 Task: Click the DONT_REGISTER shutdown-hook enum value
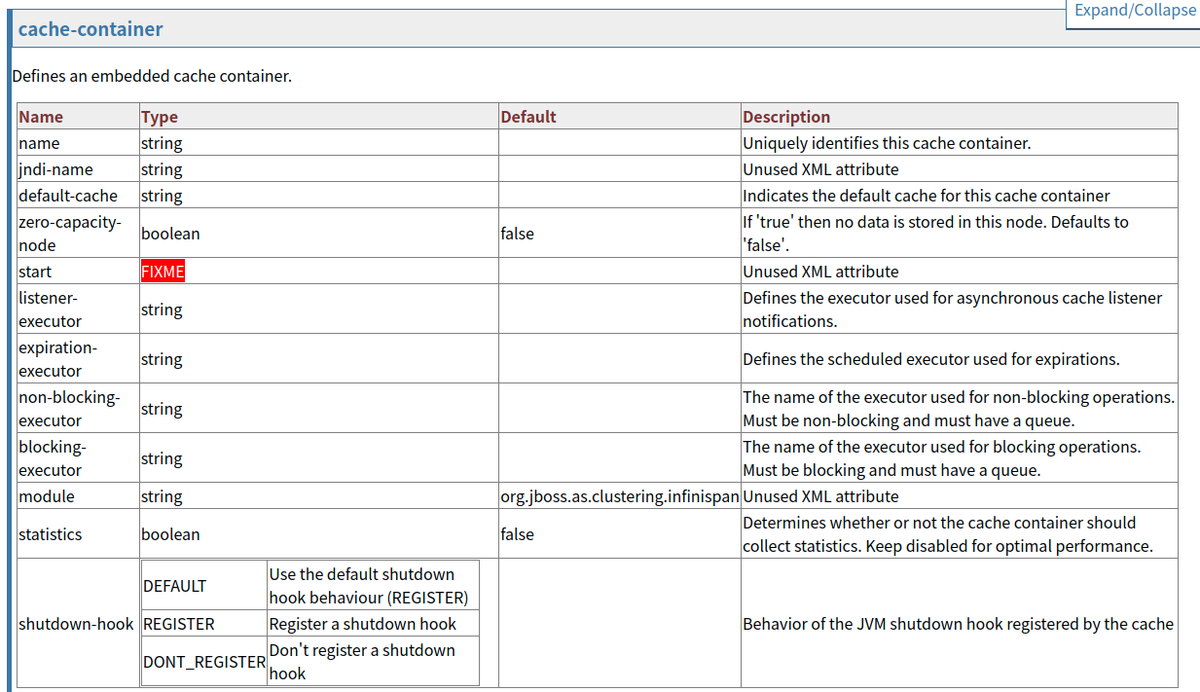point(204,662)
